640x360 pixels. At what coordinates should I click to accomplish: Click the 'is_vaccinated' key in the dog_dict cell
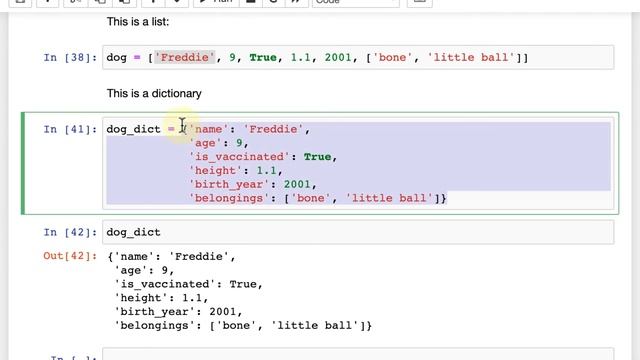coord(240,157)
